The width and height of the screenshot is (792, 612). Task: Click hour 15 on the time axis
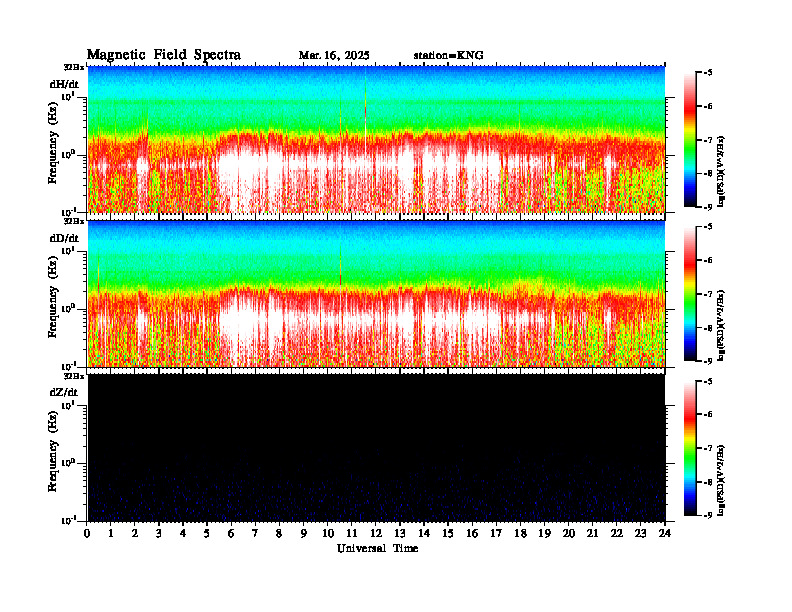point(448,534)
